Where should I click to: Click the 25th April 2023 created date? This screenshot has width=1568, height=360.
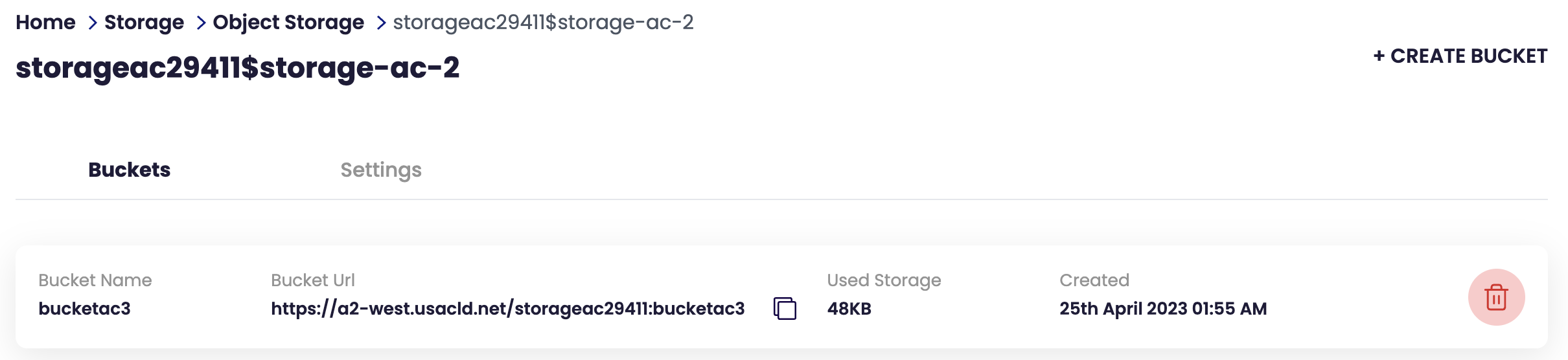click(x=1163, y=309)
